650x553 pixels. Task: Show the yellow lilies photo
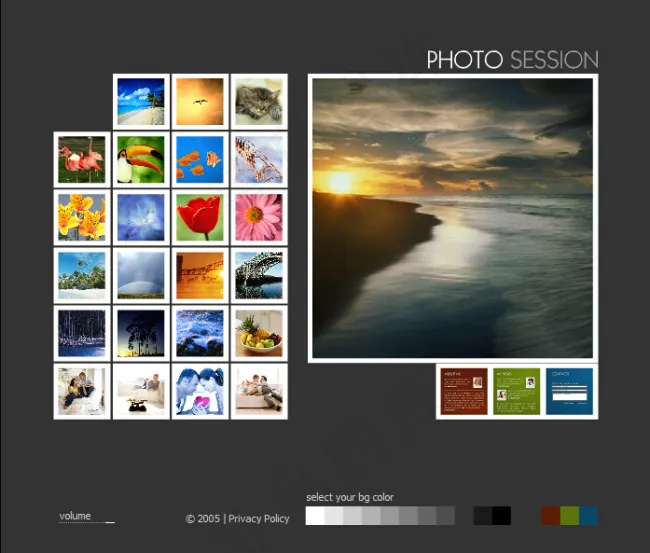[x=82, y=218]
